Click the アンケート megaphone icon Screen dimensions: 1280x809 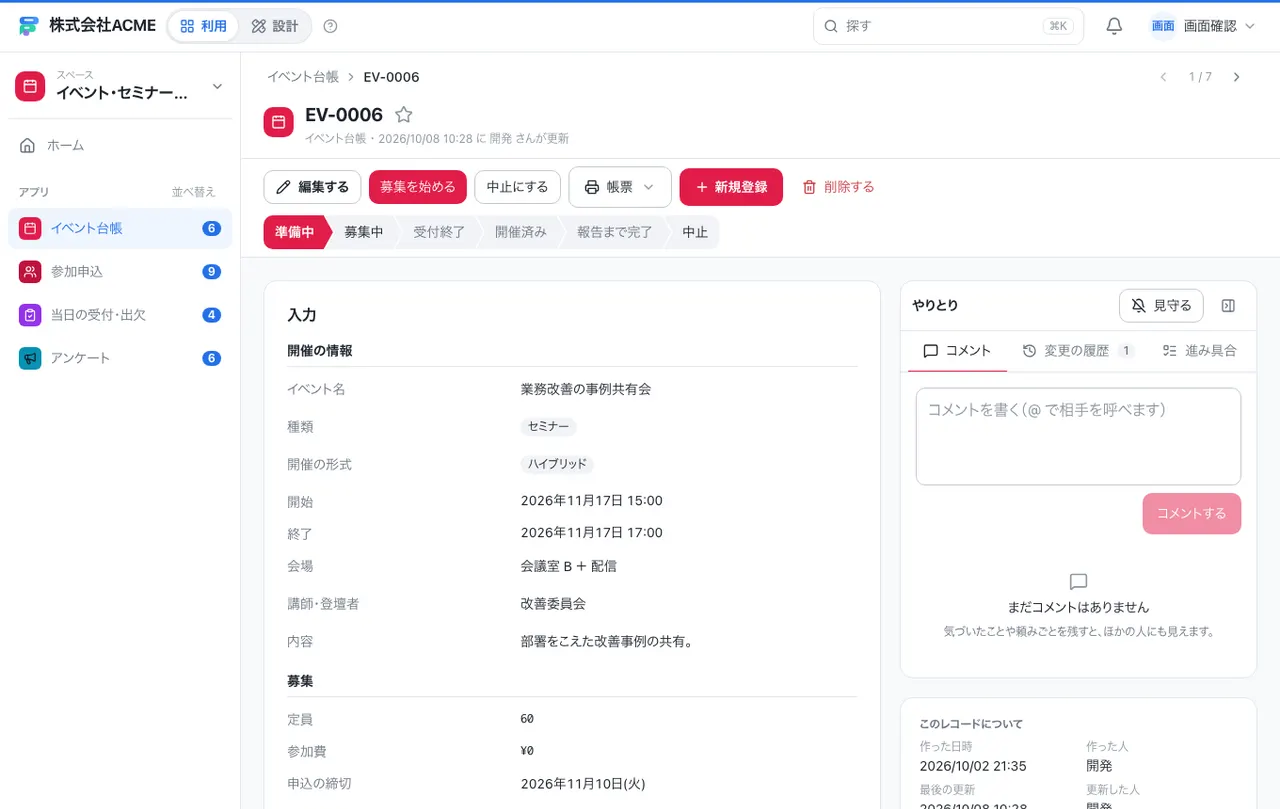[30, 358]
